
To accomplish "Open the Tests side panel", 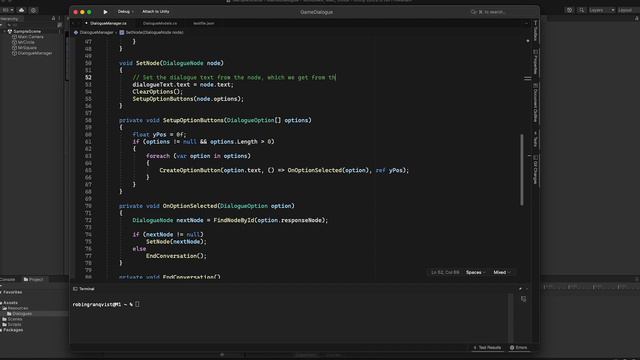I will [535, 140].
